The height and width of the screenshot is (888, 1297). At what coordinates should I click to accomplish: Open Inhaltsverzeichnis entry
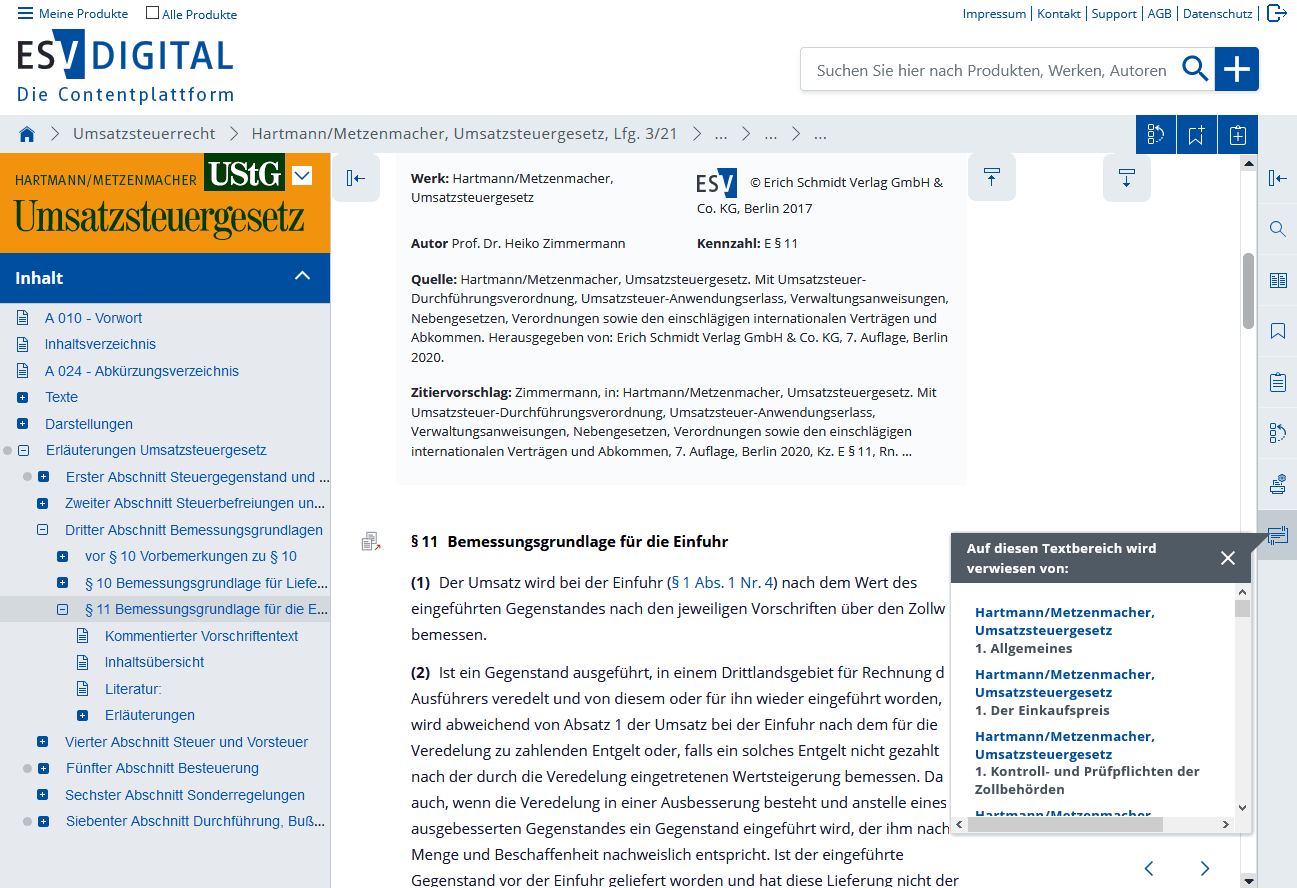pyautogui.click(x=100, y=344)
